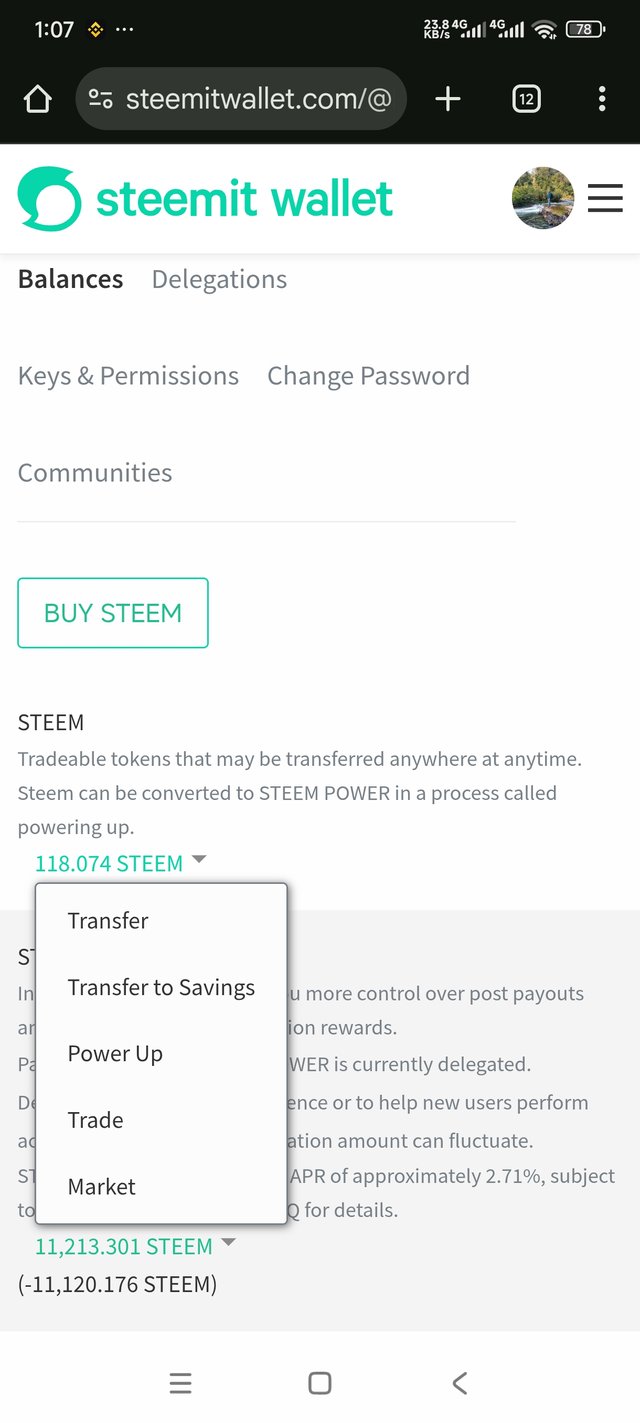Open a new tab with plus icon
640x1423 pixels.
click(447, 98)
